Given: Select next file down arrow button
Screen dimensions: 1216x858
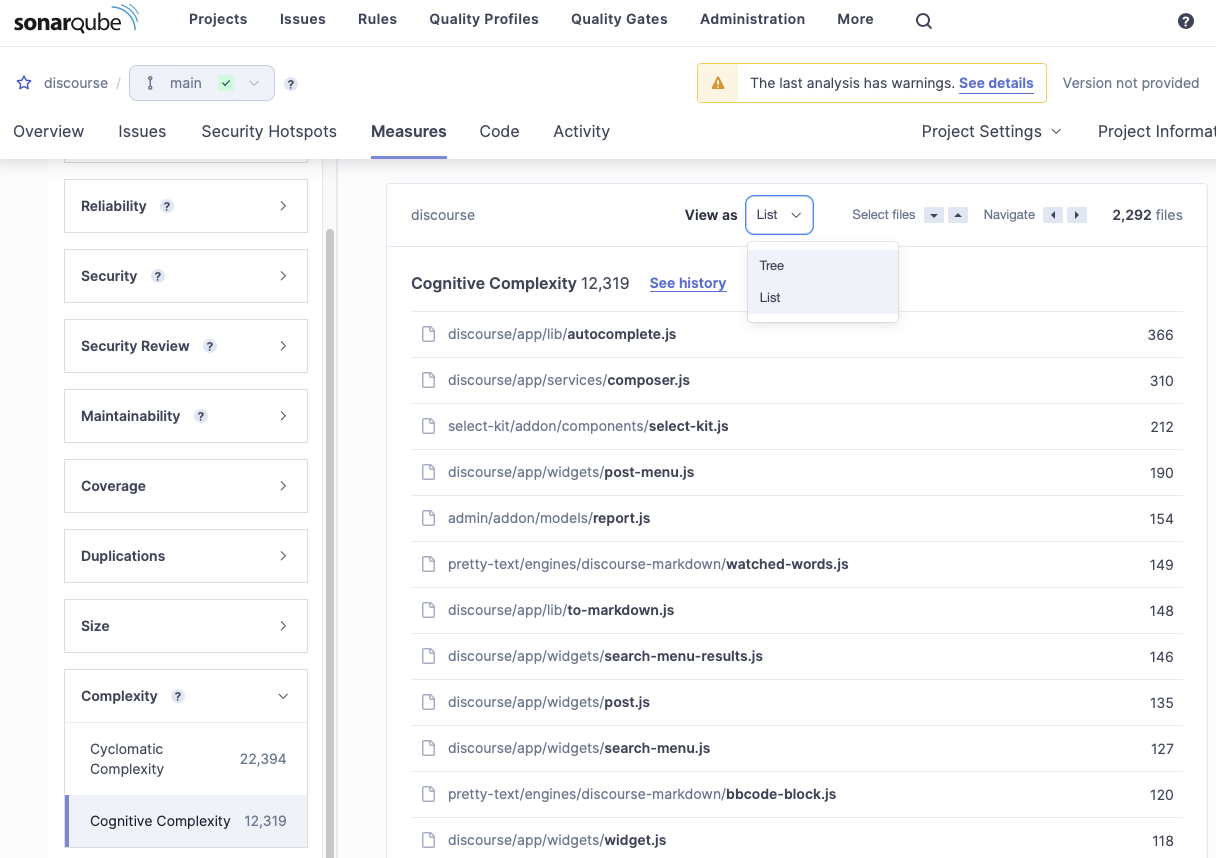Looking at the screenshot, I should click(934, 215).
